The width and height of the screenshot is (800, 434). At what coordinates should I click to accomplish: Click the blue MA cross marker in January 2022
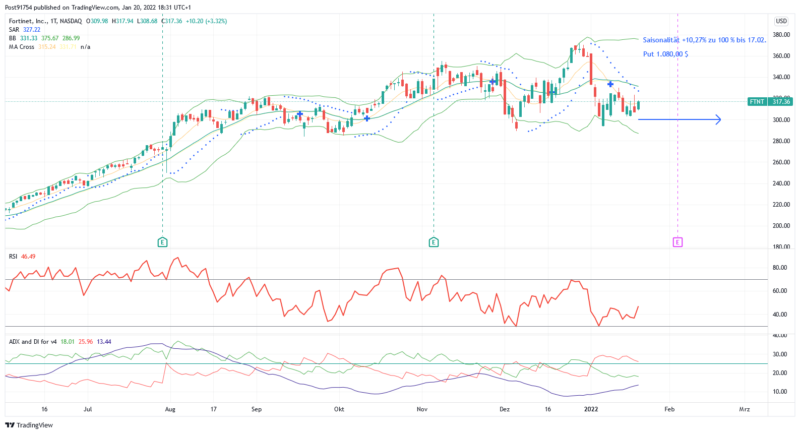tap(610, 85)
